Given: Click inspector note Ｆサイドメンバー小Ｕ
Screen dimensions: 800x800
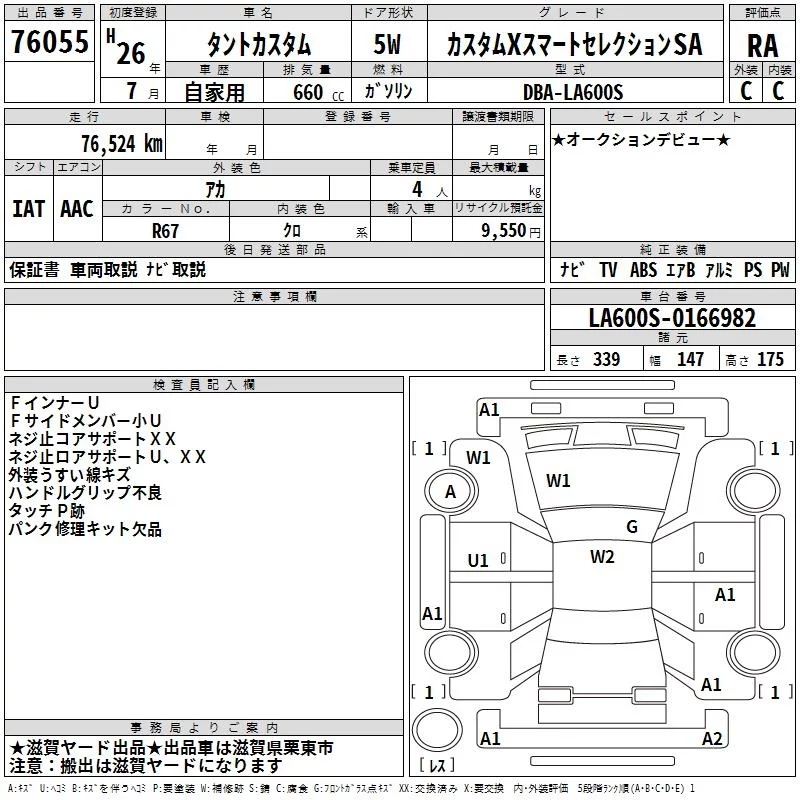Looking at the screenshot, I should tap(85, 421).
